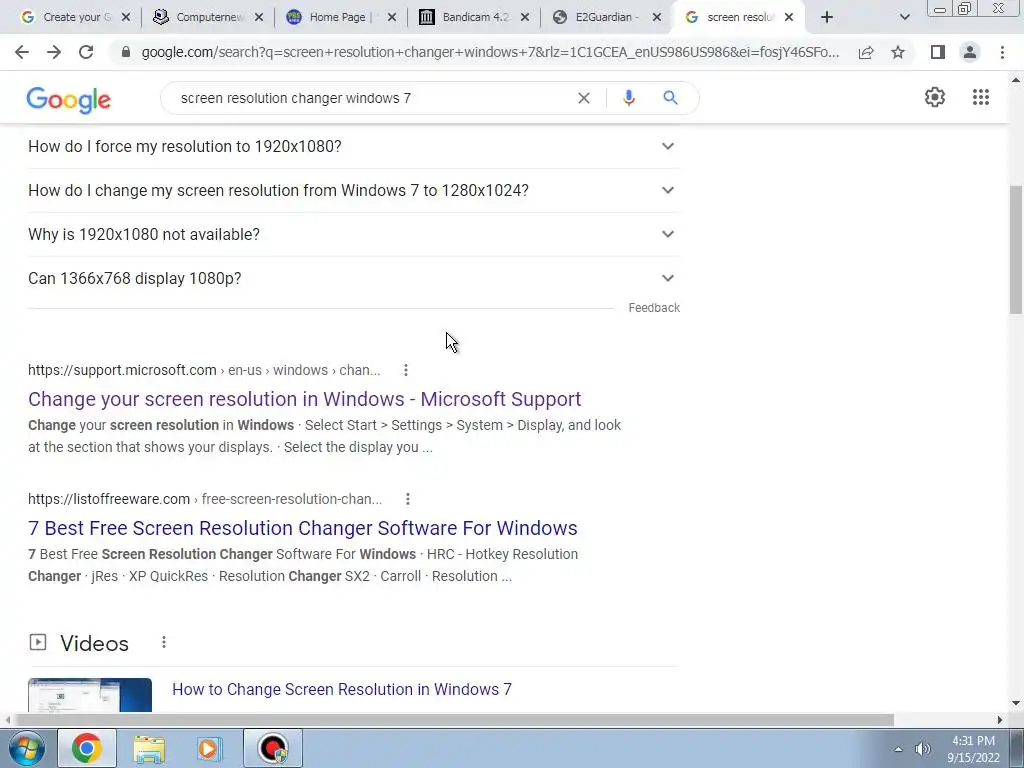
Task: Submit search with magnifier icon
Action: [x=670, y=98]
